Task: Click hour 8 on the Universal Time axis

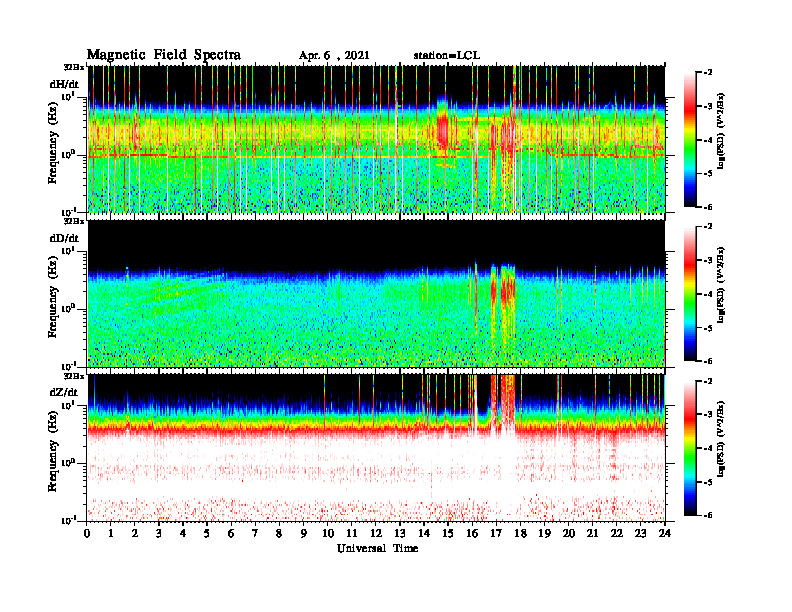Action: 279,533
